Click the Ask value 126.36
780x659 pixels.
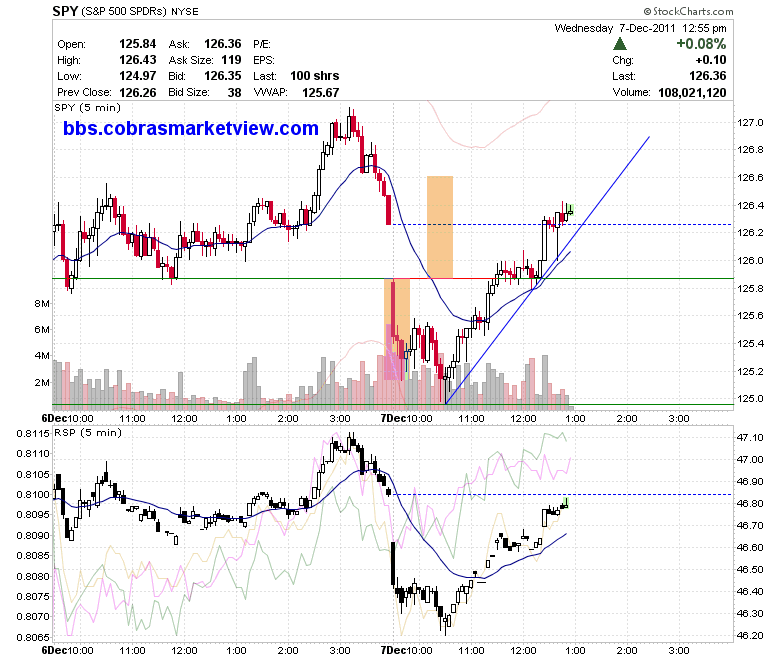point(222,44)
